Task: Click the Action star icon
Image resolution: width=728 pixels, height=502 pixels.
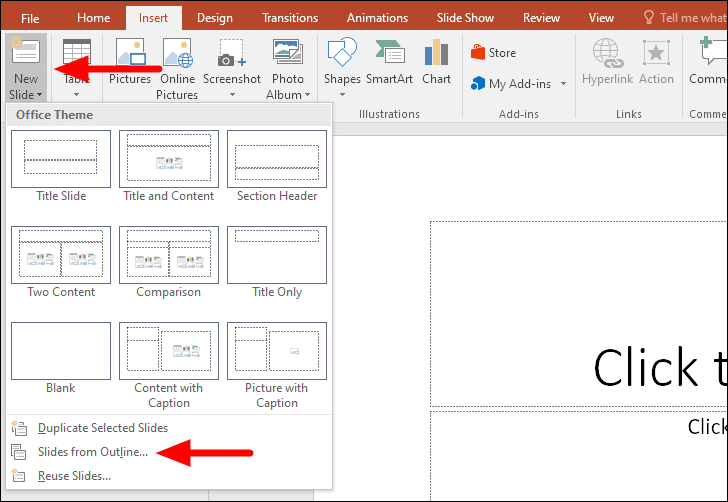Action: tap(656, 52)
